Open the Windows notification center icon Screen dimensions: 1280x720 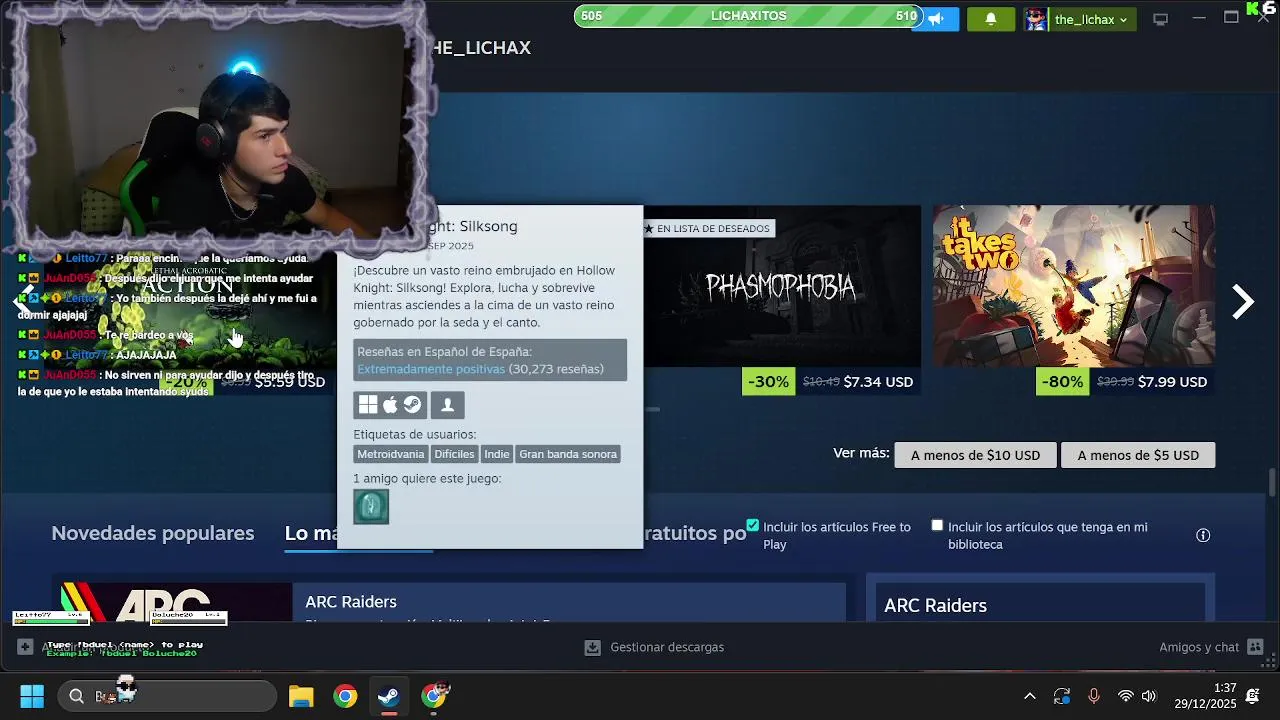click(x=1253, y=696)
